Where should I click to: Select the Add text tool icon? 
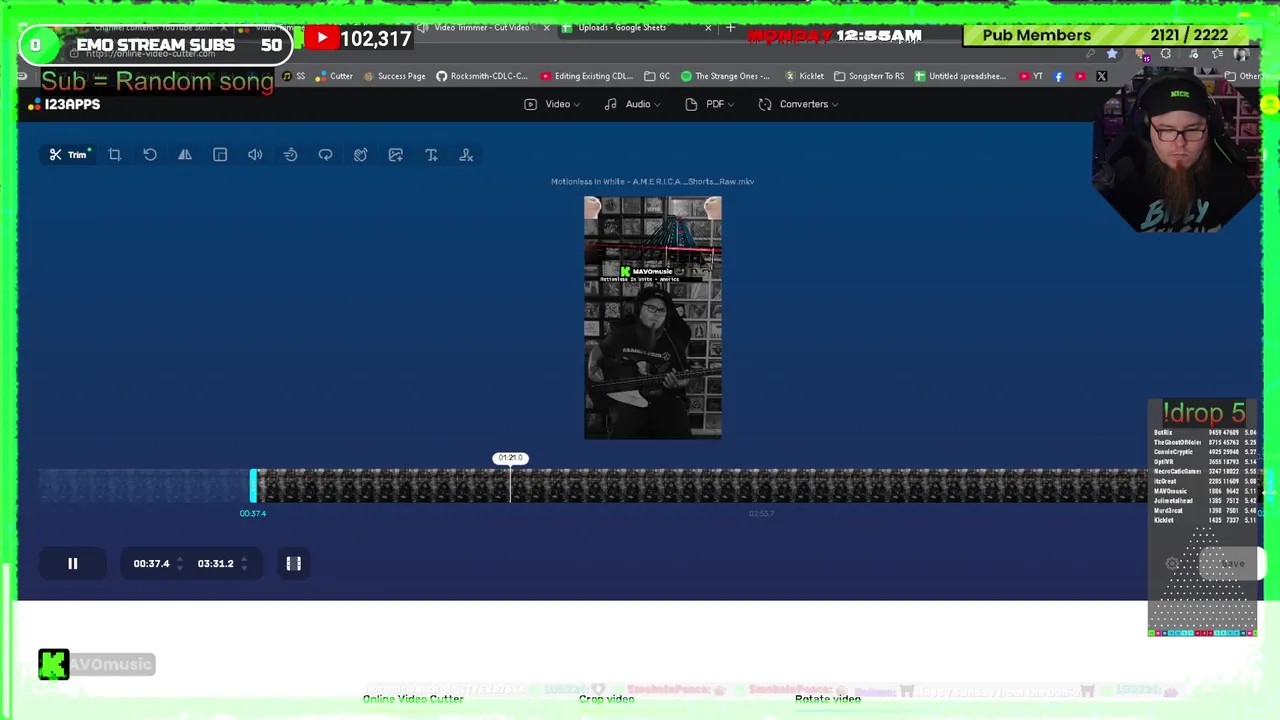click(431, 155)
